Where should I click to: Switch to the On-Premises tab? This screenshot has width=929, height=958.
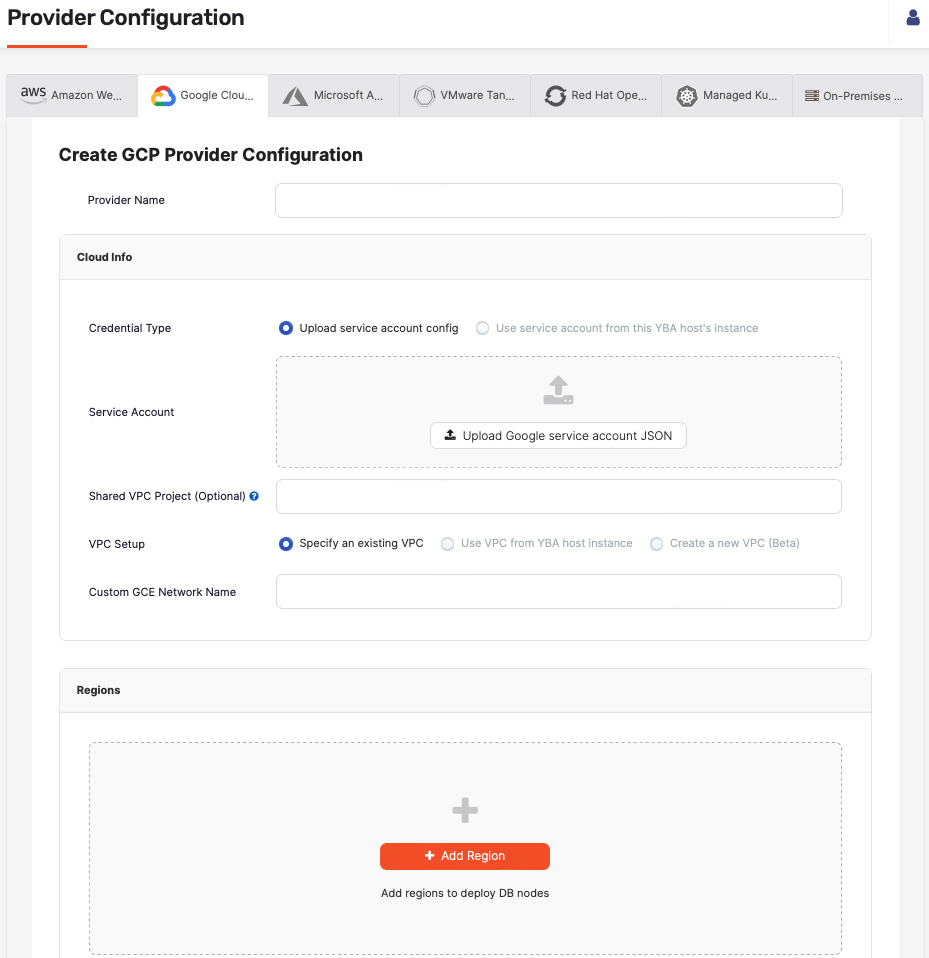(855, 95)
